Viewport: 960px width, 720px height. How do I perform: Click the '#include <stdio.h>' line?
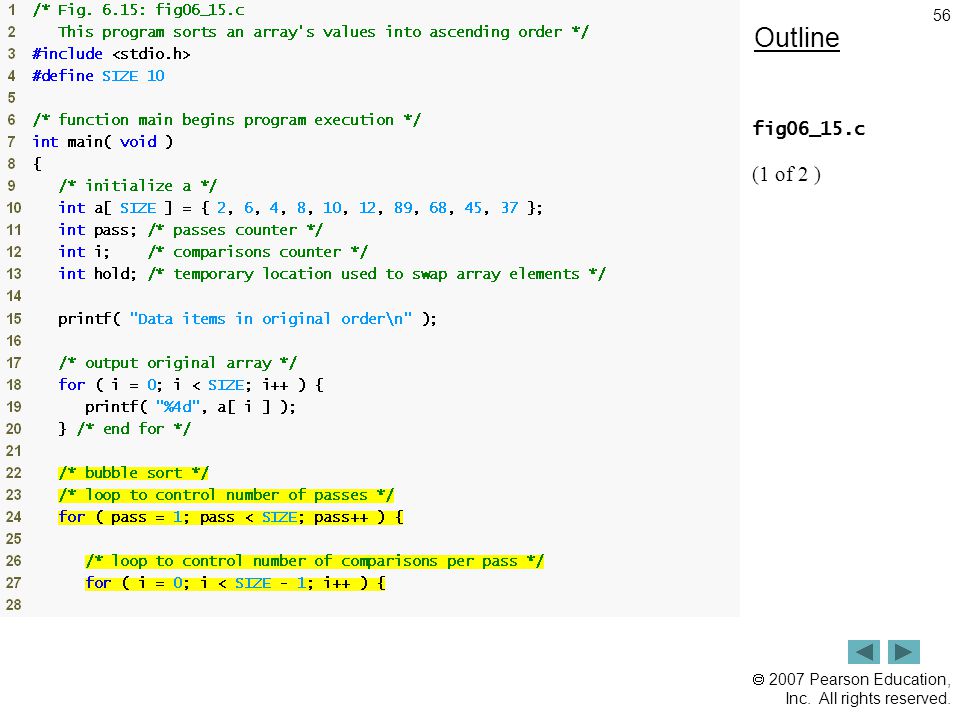tap(111, 54)
